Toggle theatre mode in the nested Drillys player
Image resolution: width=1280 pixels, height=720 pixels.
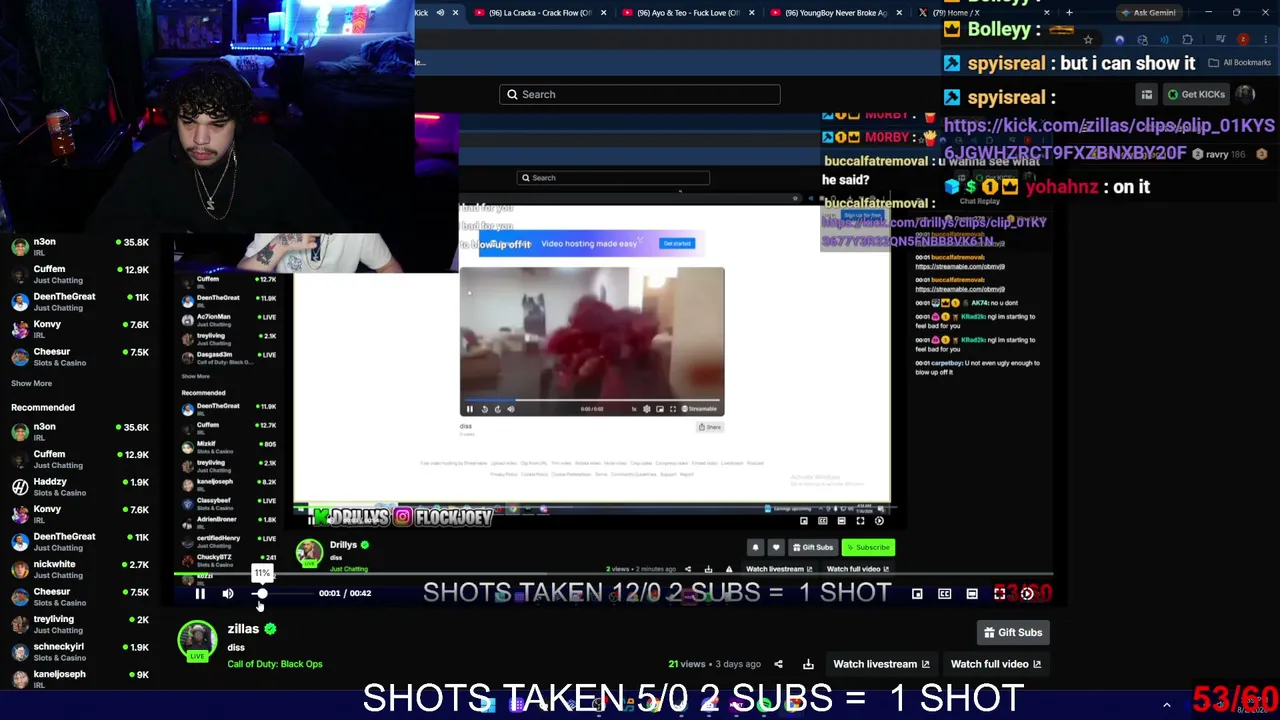pos(841,521)
